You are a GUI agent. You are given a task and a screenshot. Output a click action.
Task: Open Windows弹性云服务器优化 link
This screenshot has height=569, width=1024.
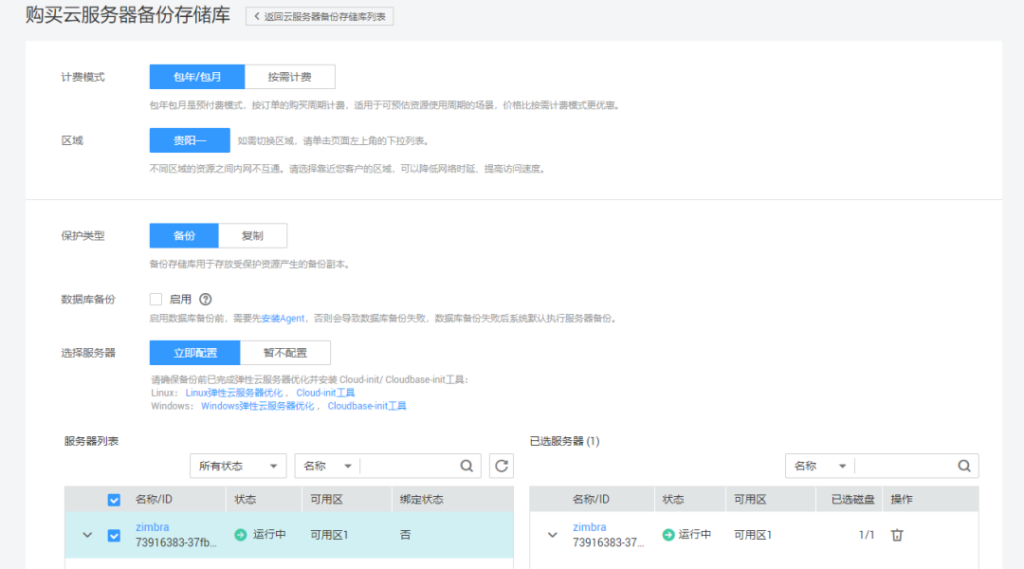pos(257,406)
